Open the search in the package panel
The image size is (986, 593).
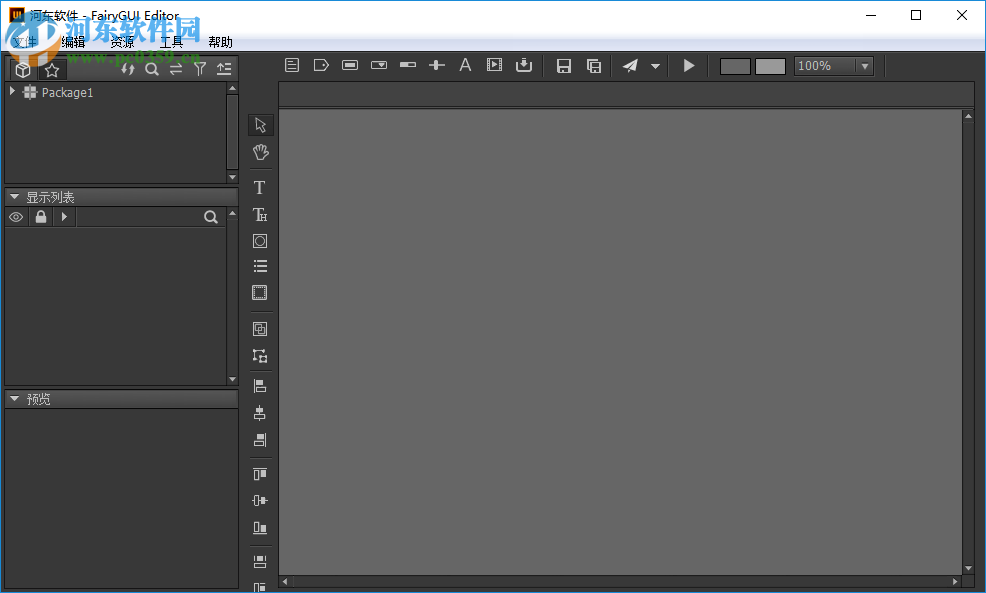coord(152,69)
